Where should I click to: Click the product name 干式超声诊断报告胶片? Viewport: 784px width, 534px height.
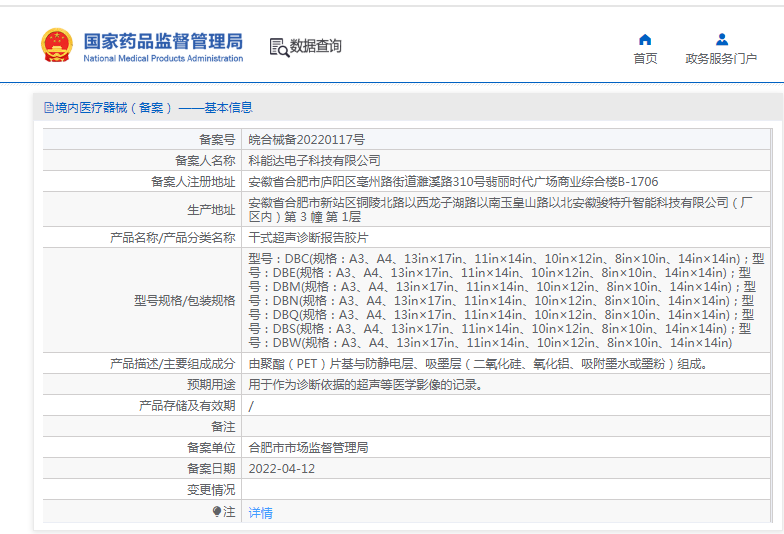308,238
